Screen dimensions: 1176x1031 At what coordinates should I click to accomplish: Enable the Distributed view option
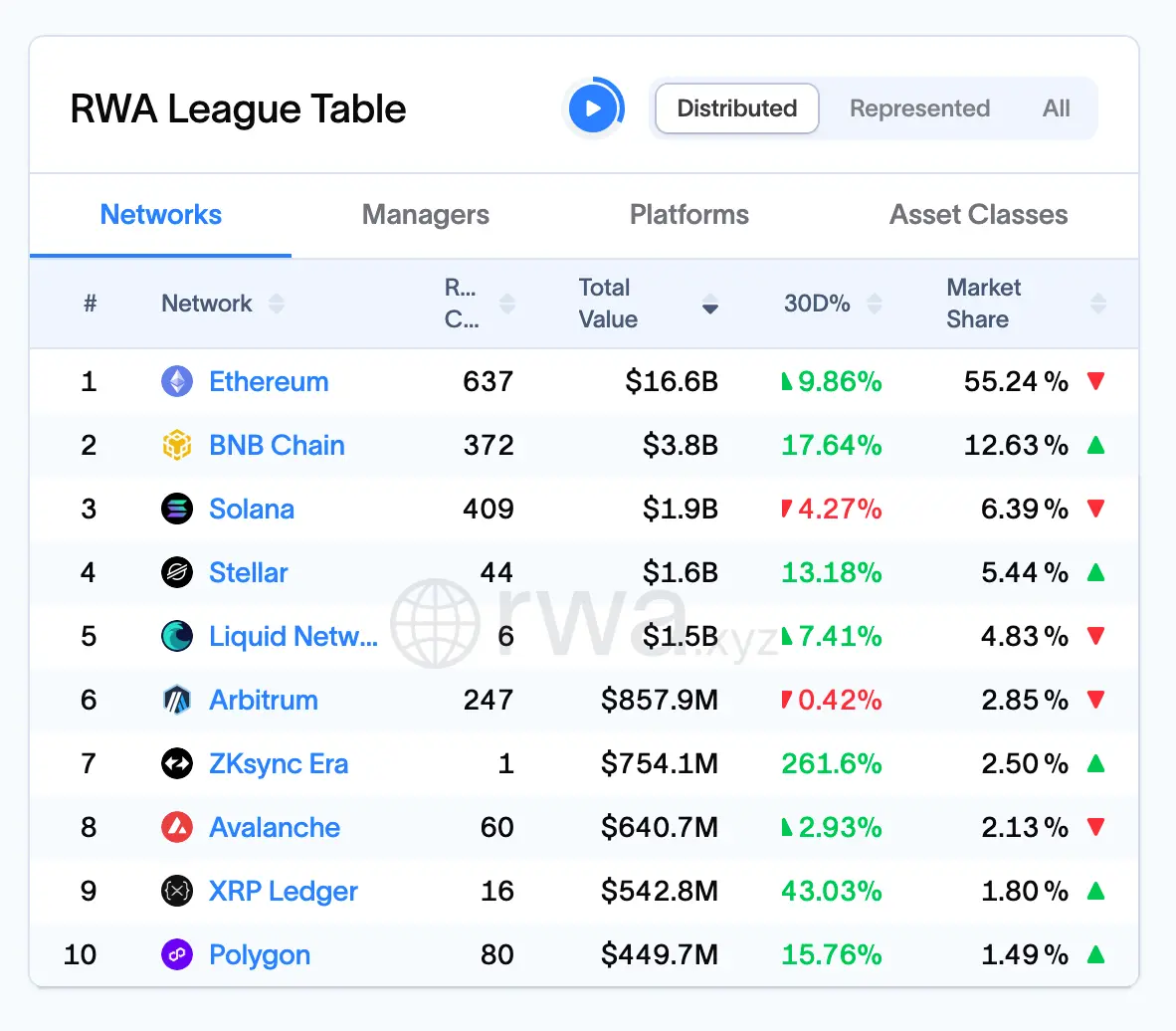736,108
